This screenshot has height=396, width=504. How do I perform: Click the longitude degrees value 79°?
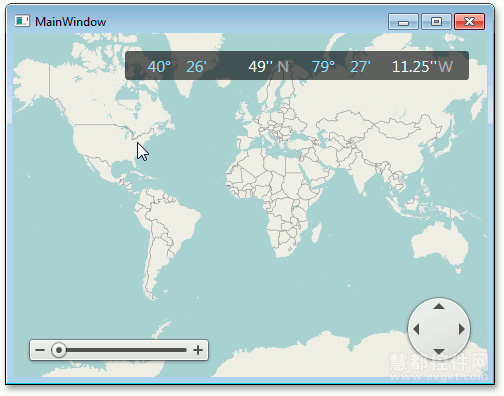point(323,67)
